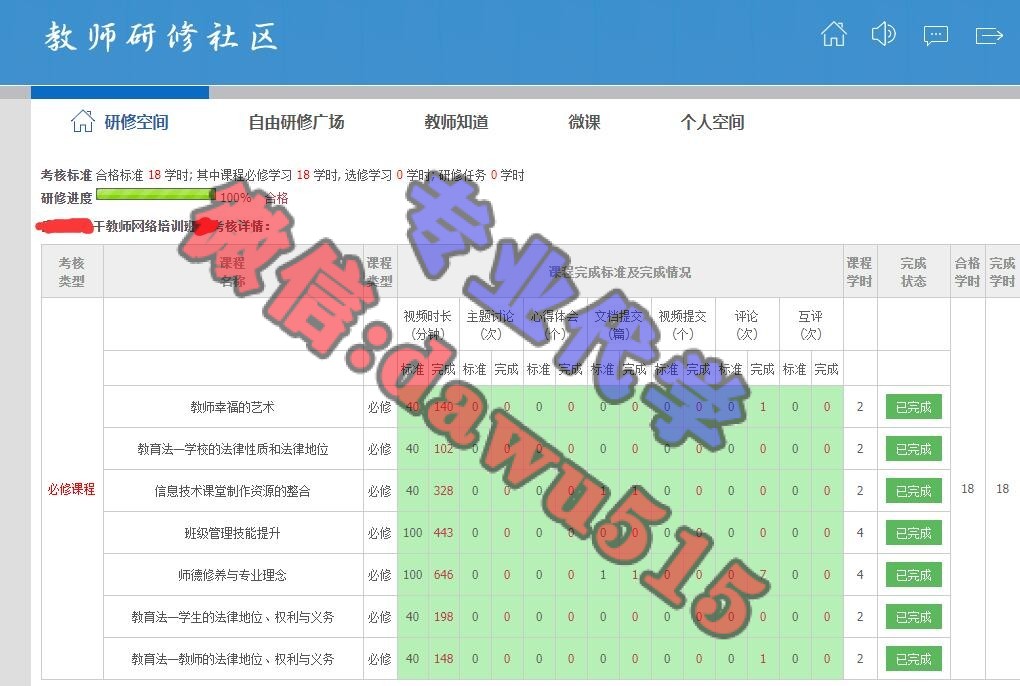This screenshot has height=686, width=1020.
Task: Open the 研修空间 tab
Action: [x=120, y=122]
